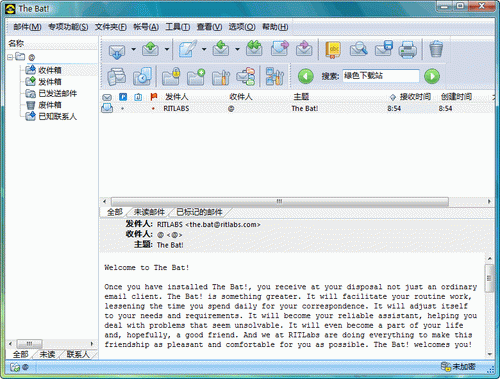Click the folder with clock icon
Viewport: 500px width, 379px height.
[143, 77]
